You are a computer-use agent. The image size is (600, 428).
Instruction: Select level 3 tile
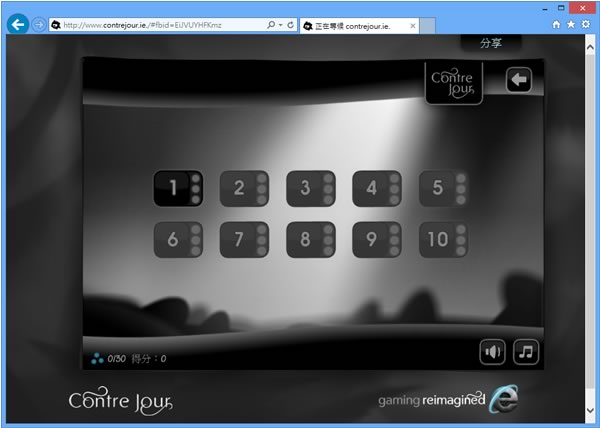311,188
